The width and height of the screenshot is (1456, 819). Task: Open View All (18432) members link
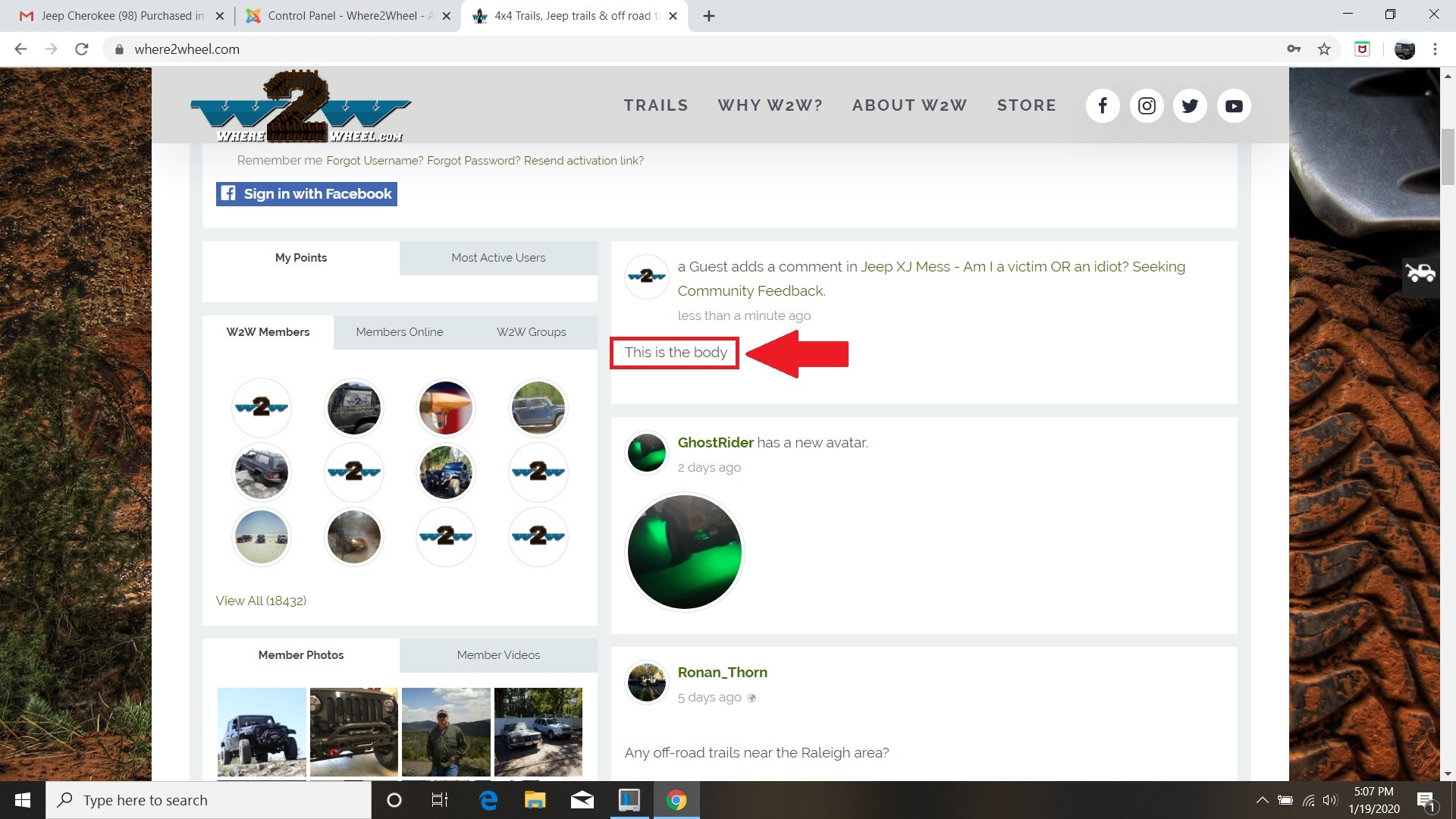[x=261, y=601]
